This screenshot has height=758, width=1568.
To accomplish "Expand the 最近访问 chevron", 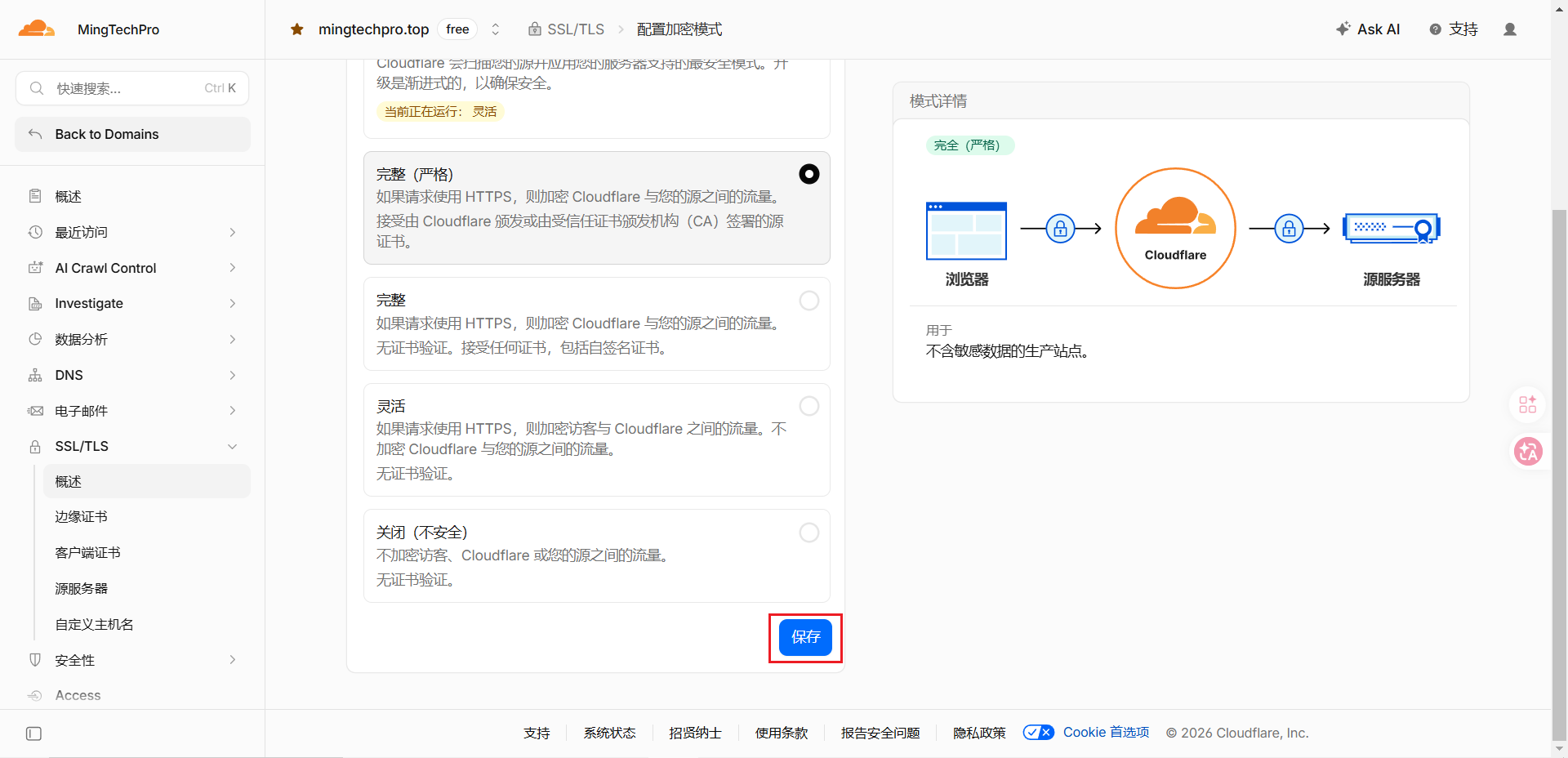I will pyautogui.click(x=233, y=232).
